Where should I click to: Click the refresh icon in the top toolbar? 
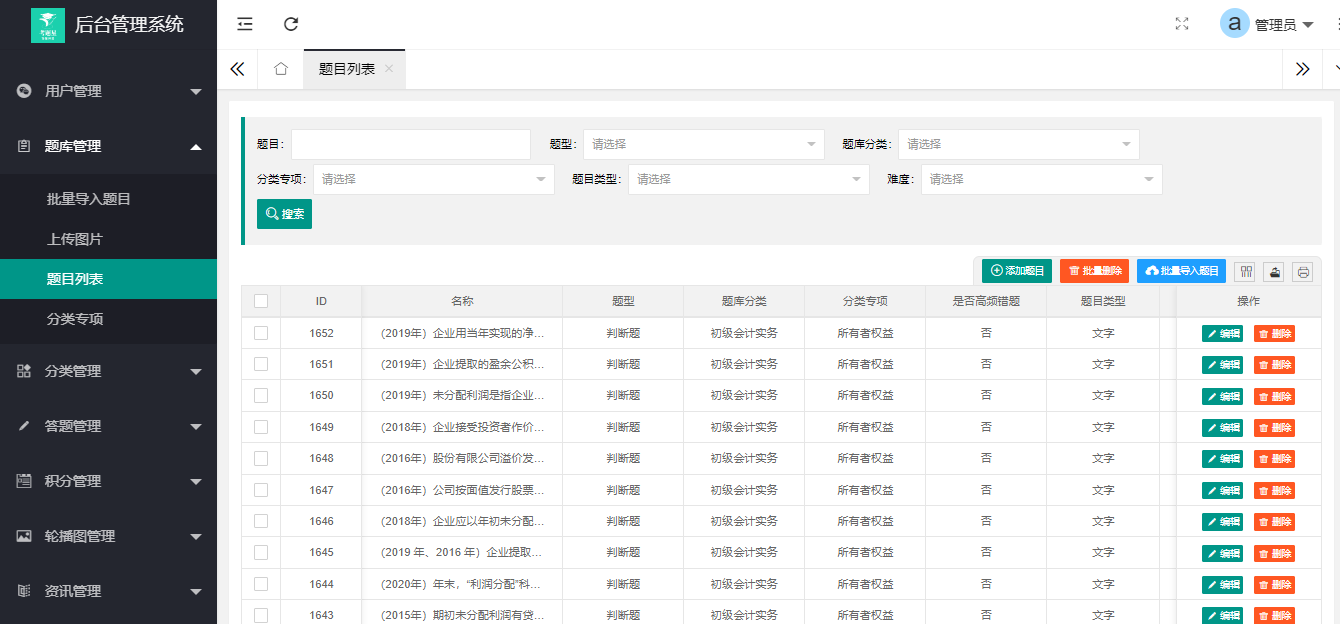click(x=290, y=23)
